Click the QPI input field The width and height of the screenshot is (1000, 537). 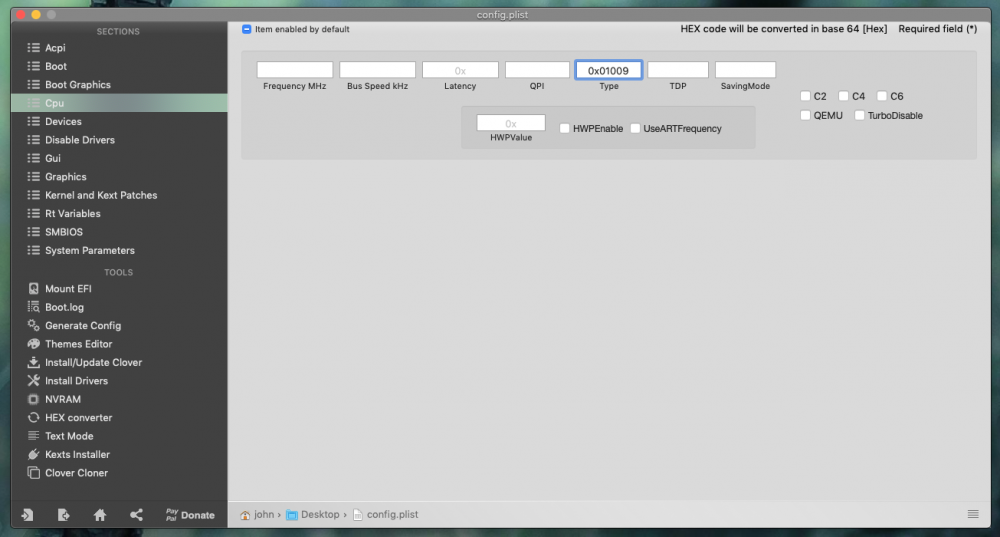pyautogui.click(x=537, y=70)
